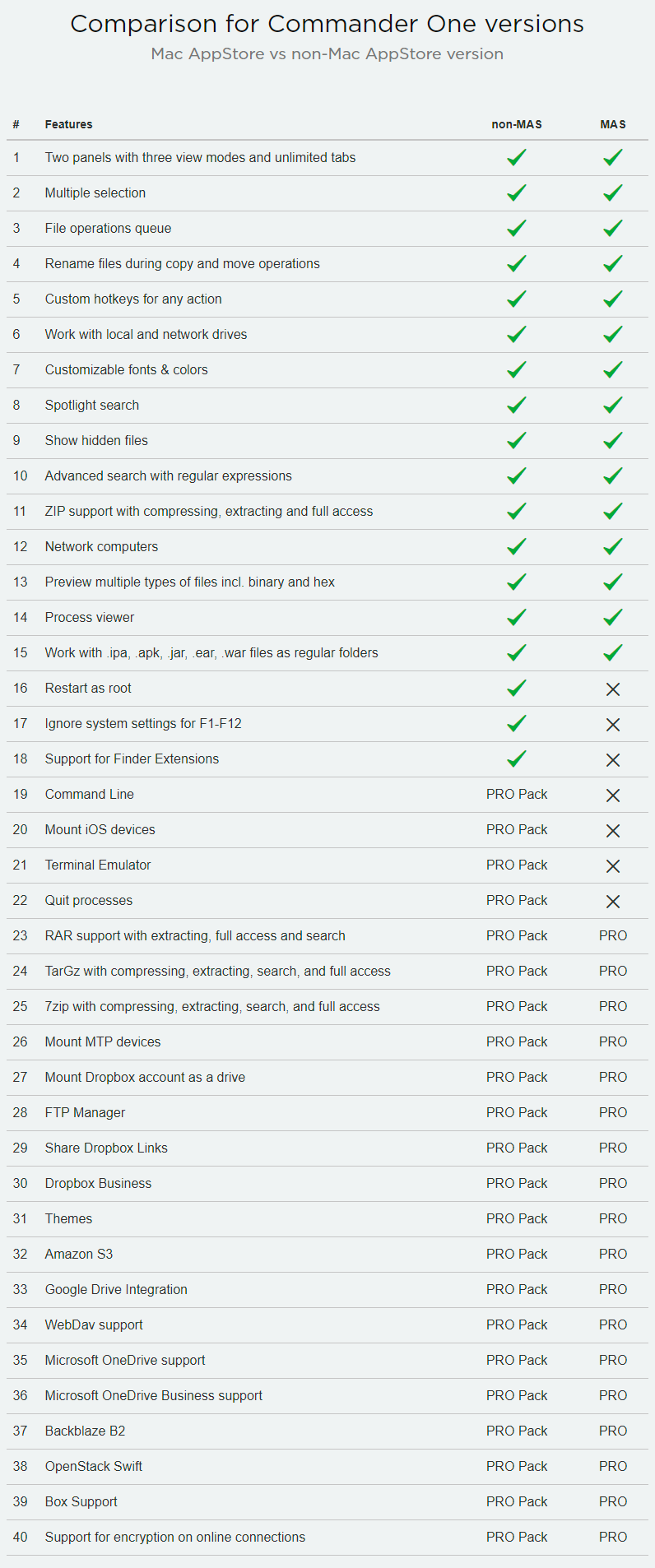The height and width of the screenshot is (1568, 655).
Task: Click the Features column header
Action: pyautogui.click(x=68, y=124)
